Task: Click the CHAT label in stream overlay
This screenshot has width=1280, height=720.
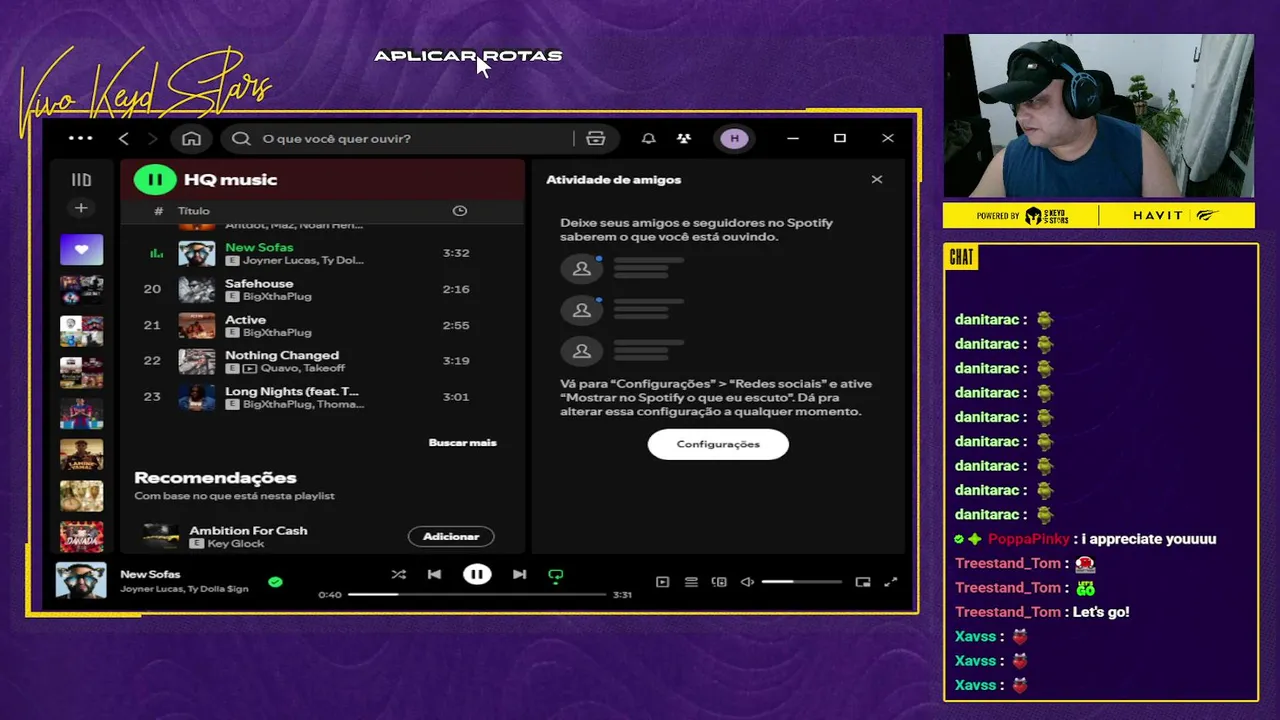Action: pyautogui.click(x=961, y=257)
